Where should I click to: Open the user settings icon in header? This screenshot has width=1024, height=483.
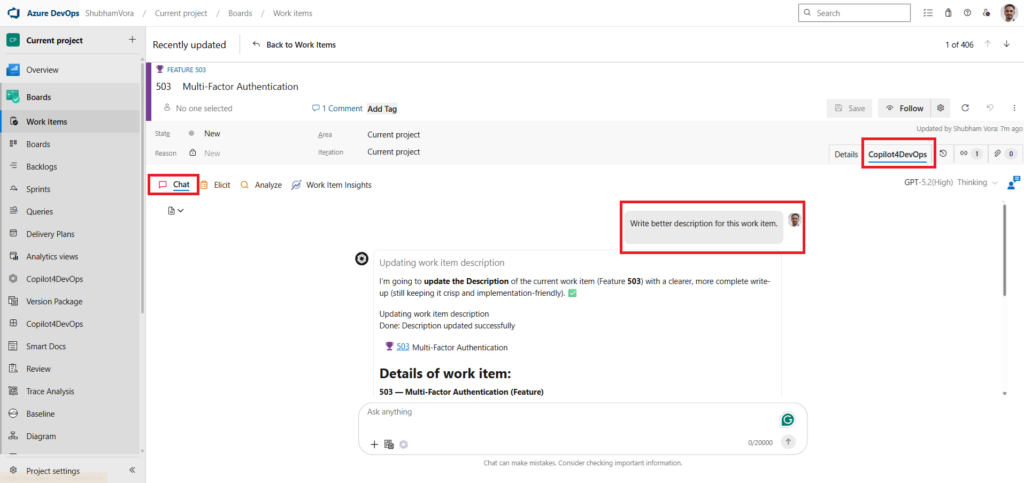pos(987,13)
